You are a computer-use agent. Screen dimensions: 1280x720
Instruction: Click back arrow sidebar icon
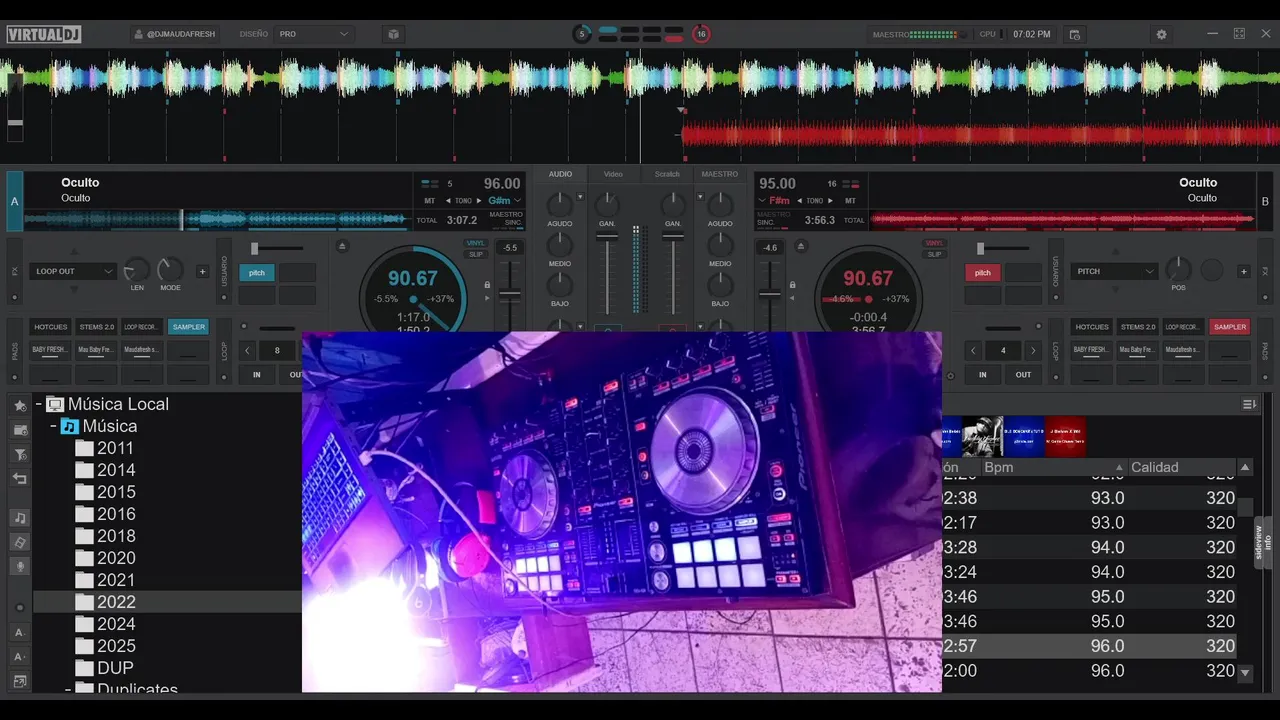point(19,479)
